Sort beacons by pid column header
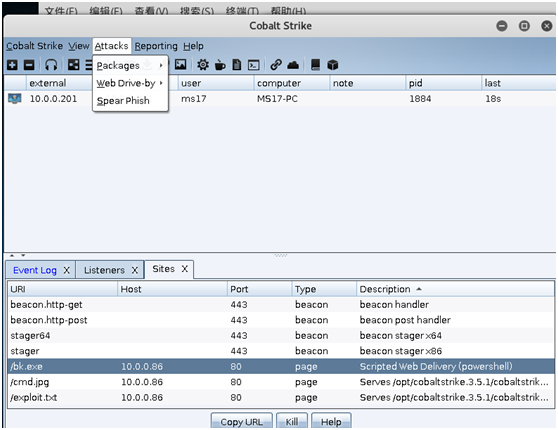558x430 pixels. tap(444, 83)
